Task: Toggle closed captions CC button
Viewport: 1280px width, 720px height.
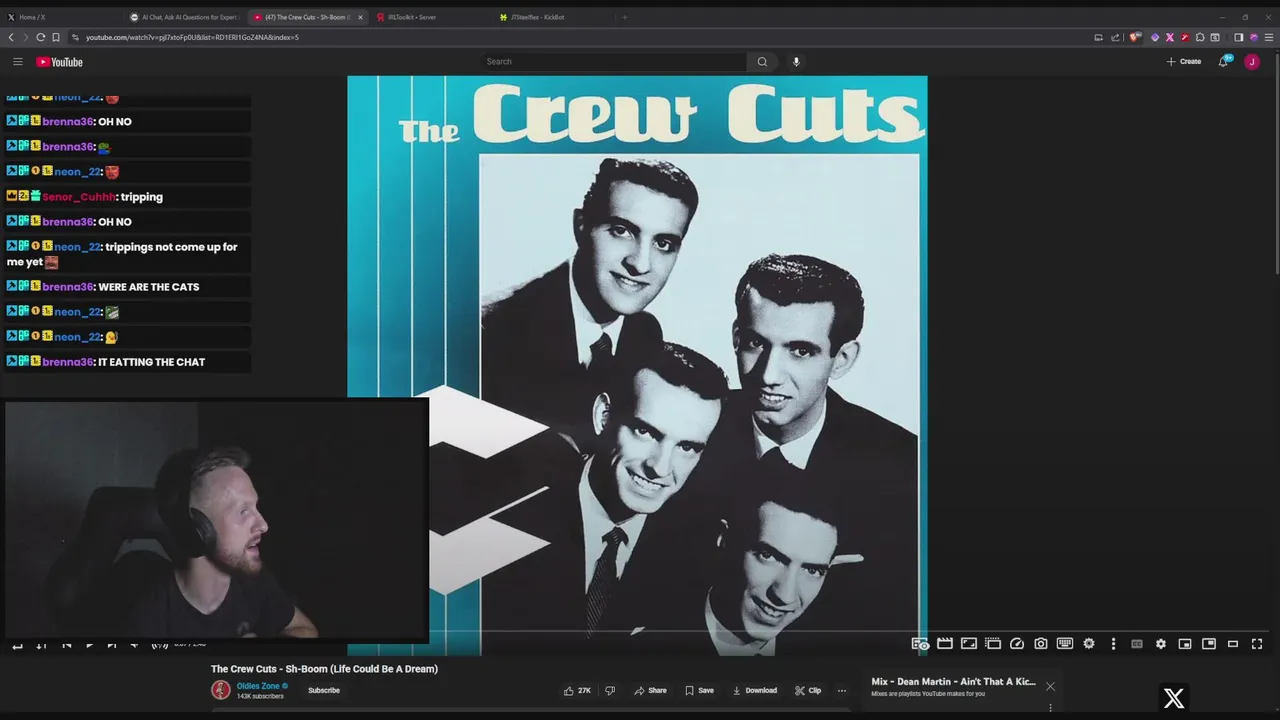Action: [x=1137, y=644]
